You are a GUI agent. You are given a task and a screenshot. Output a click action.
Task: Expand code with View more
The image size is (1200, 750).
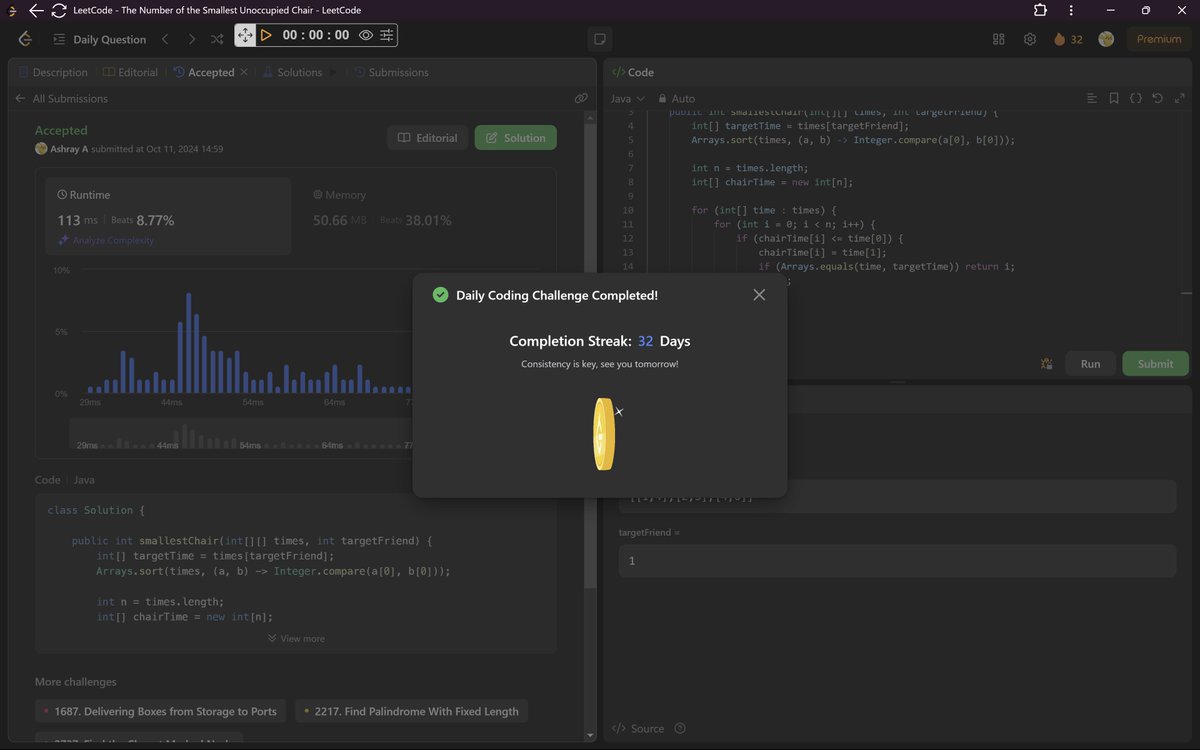tap(296, 638)
